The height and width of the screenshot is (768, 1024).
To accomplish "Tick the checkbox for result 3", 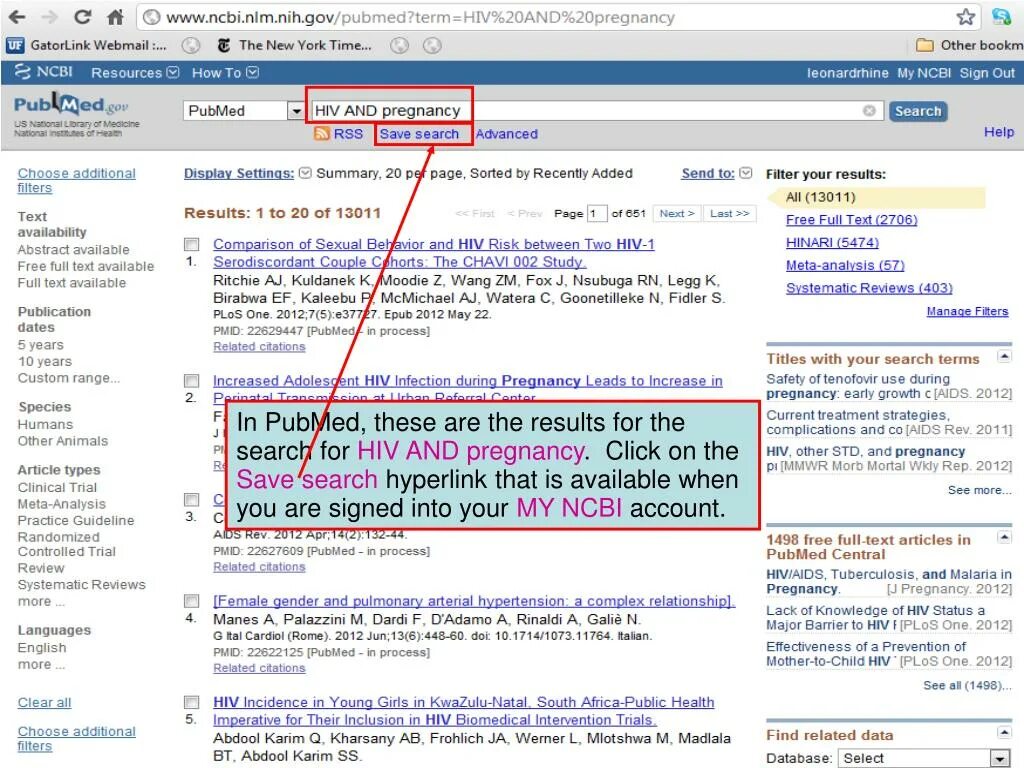I will (191, 500).
